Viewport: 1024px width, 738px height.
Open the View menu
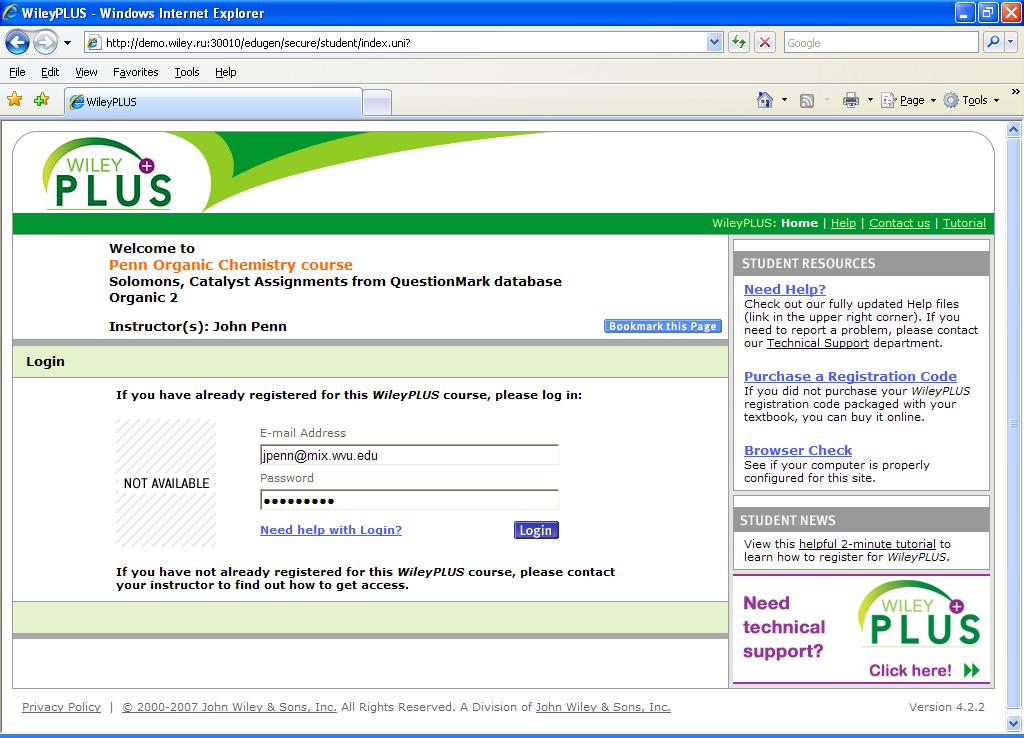click(86, 72)
